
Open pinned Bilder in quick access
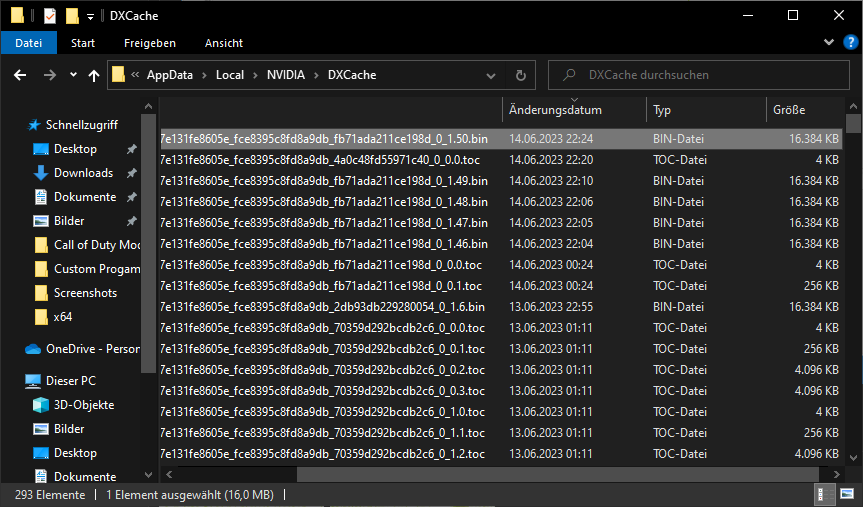(69, 221)
